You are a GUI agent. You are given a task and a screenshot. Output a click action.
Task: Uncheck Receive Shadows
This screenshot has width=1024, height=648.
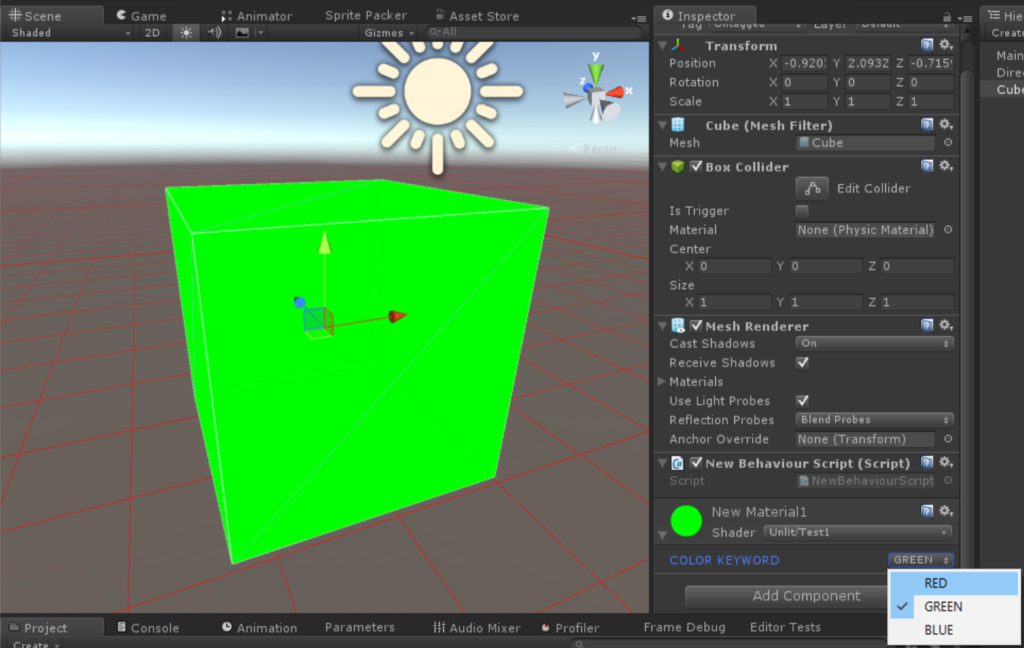coord(802,363)
